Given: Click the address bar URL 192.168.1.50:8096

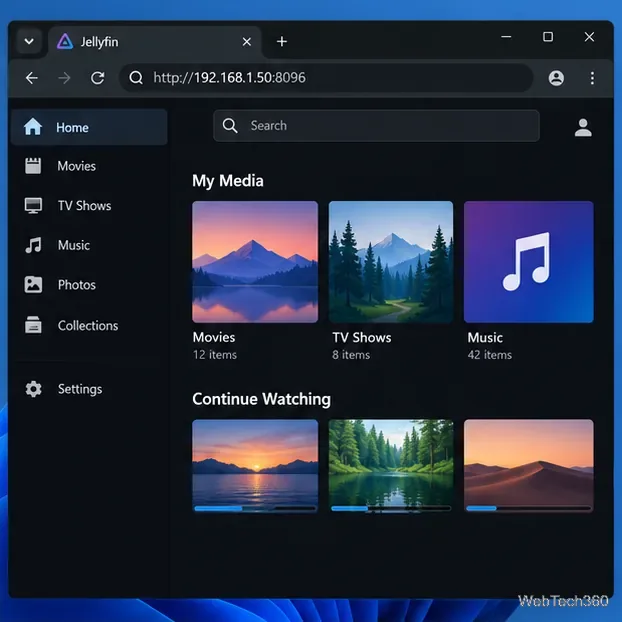Looking at the screenshot, I should pyautogui.click(x=229, y=77).
